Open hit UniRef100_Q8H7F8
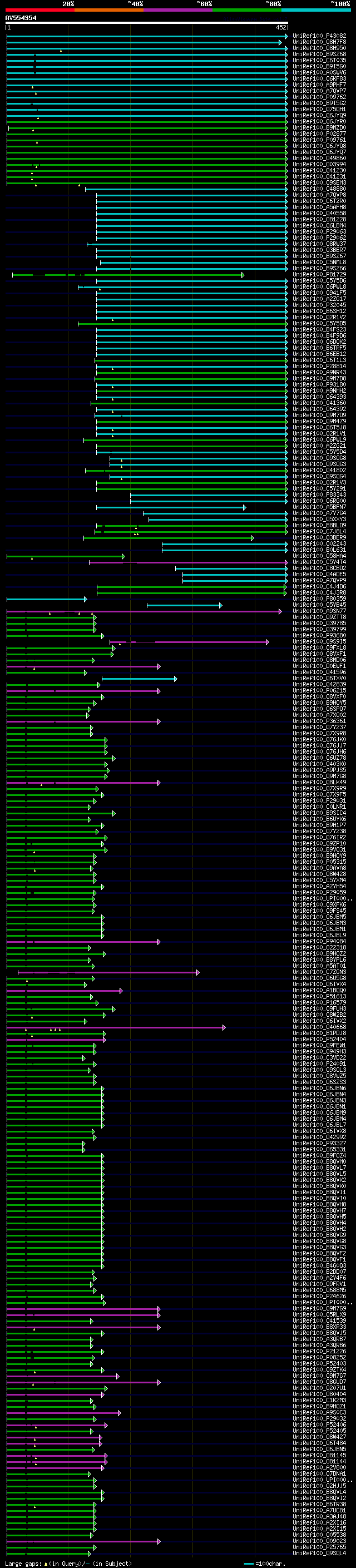Image resolution: width=356 pixels, height=1568 pixels. 319,42
